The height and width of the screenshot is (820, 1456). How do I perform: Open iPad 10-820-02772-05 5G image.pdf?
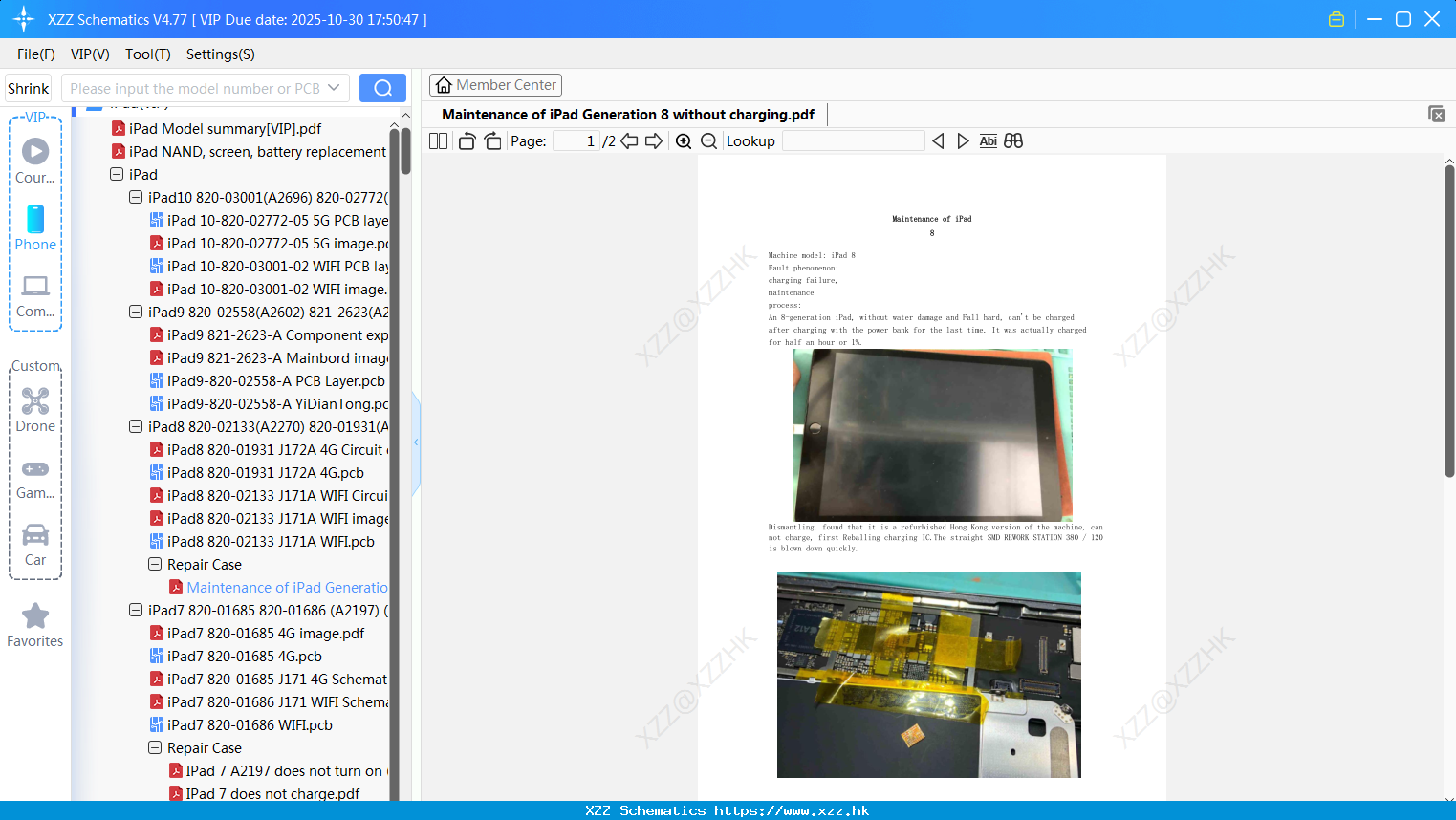click(x=269, y=243)
